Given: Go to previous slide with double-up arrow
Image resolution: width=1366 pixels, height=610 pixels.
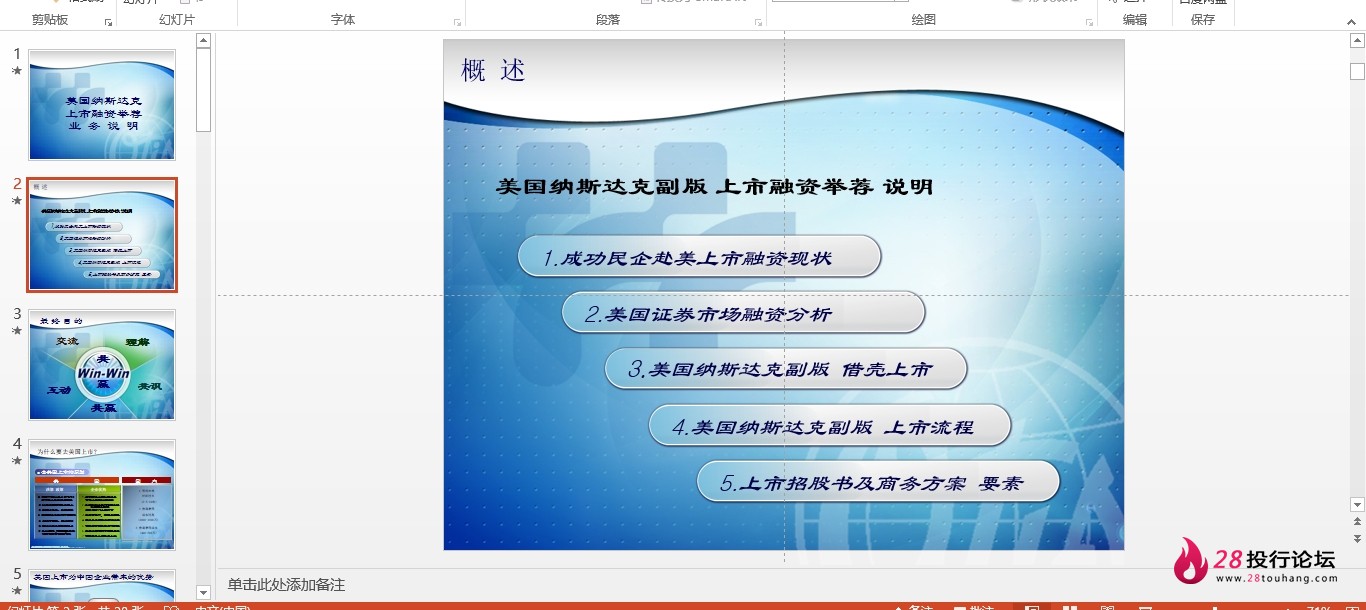Looking at the screenshot, I should click(1357, 522).
